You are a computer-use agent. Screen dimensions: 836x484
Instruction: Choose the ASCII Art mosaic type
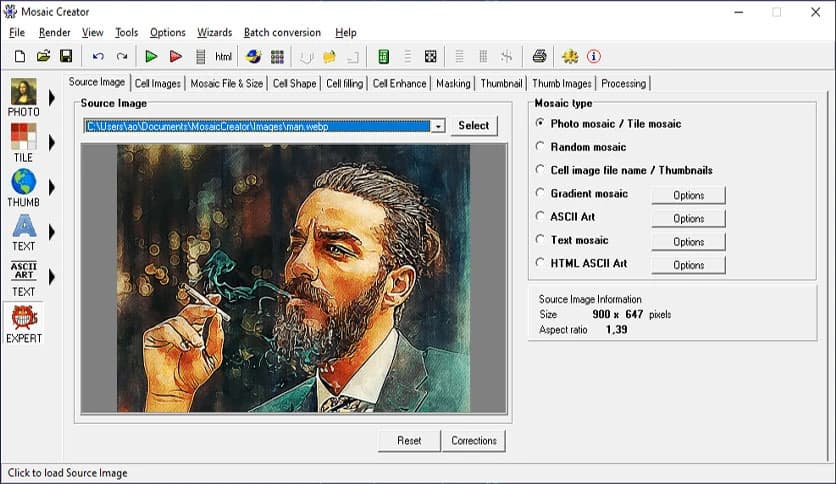[540, 216]
